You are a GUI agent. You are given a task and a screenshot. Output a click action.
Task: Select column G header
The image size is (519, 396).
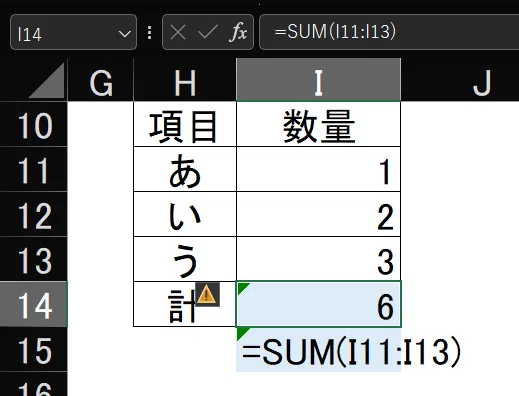click(x=101, y=80)
